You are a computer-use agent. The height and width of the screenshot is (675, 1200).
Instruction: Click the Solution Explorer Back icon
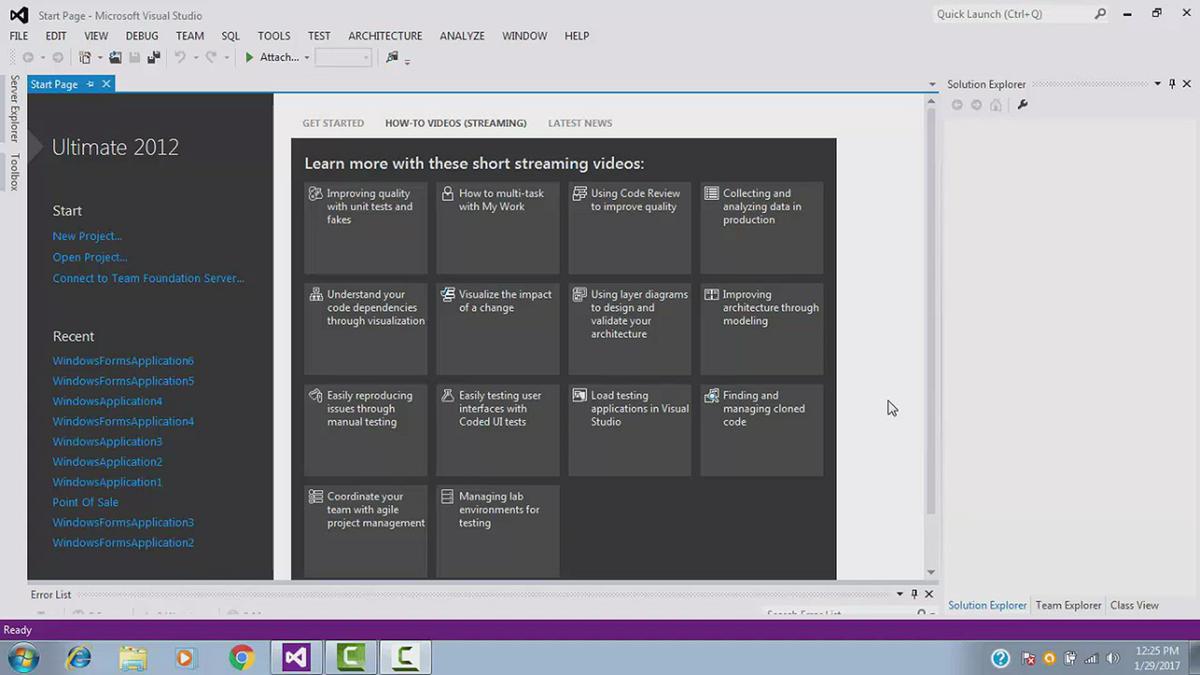pos(957,105)
